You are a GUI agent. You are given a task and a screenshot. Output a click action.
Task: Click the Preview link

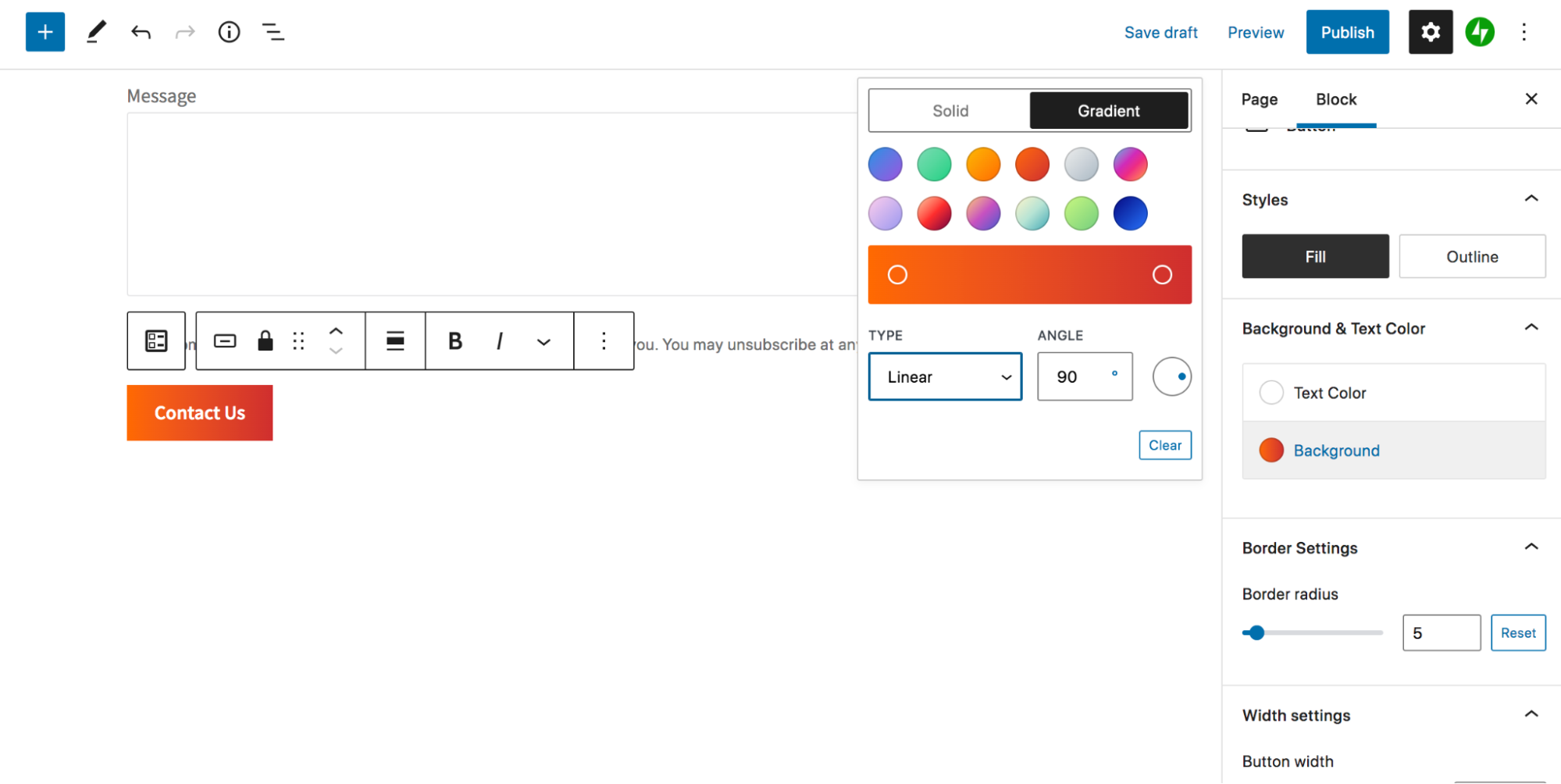click(1256, 32)
